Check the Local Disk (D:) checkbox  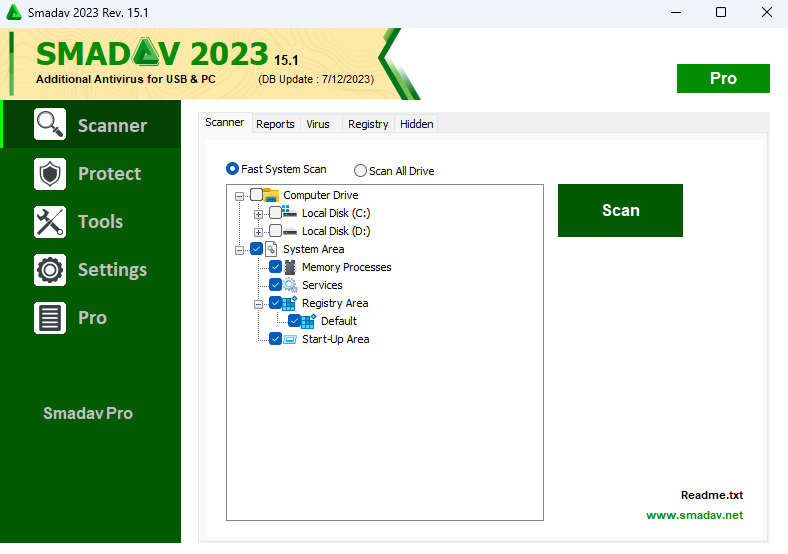point(275,231)
